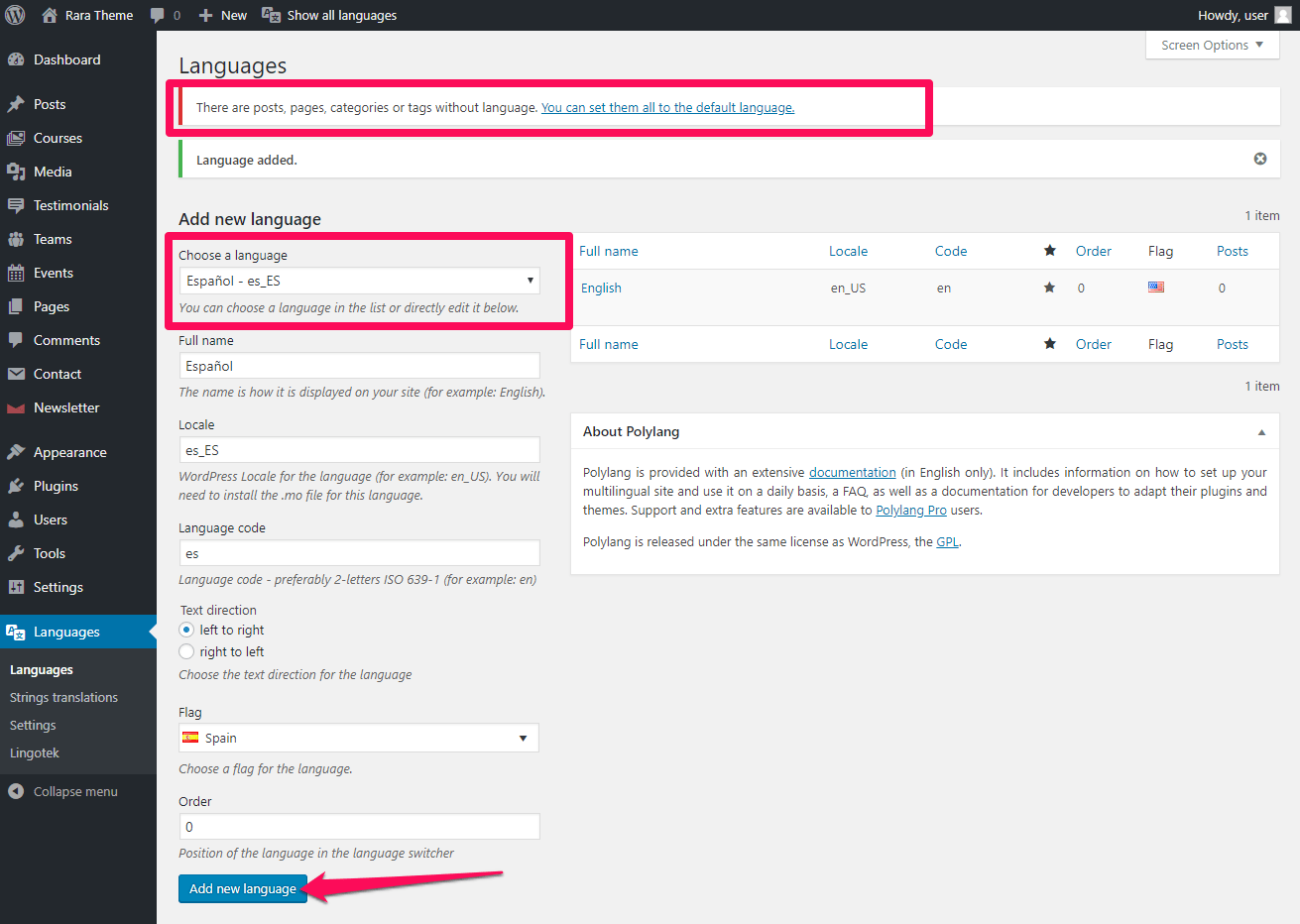Screen dimensions: 1300x924
Task: Sort by Code in table footer
Action: point(951,344)
